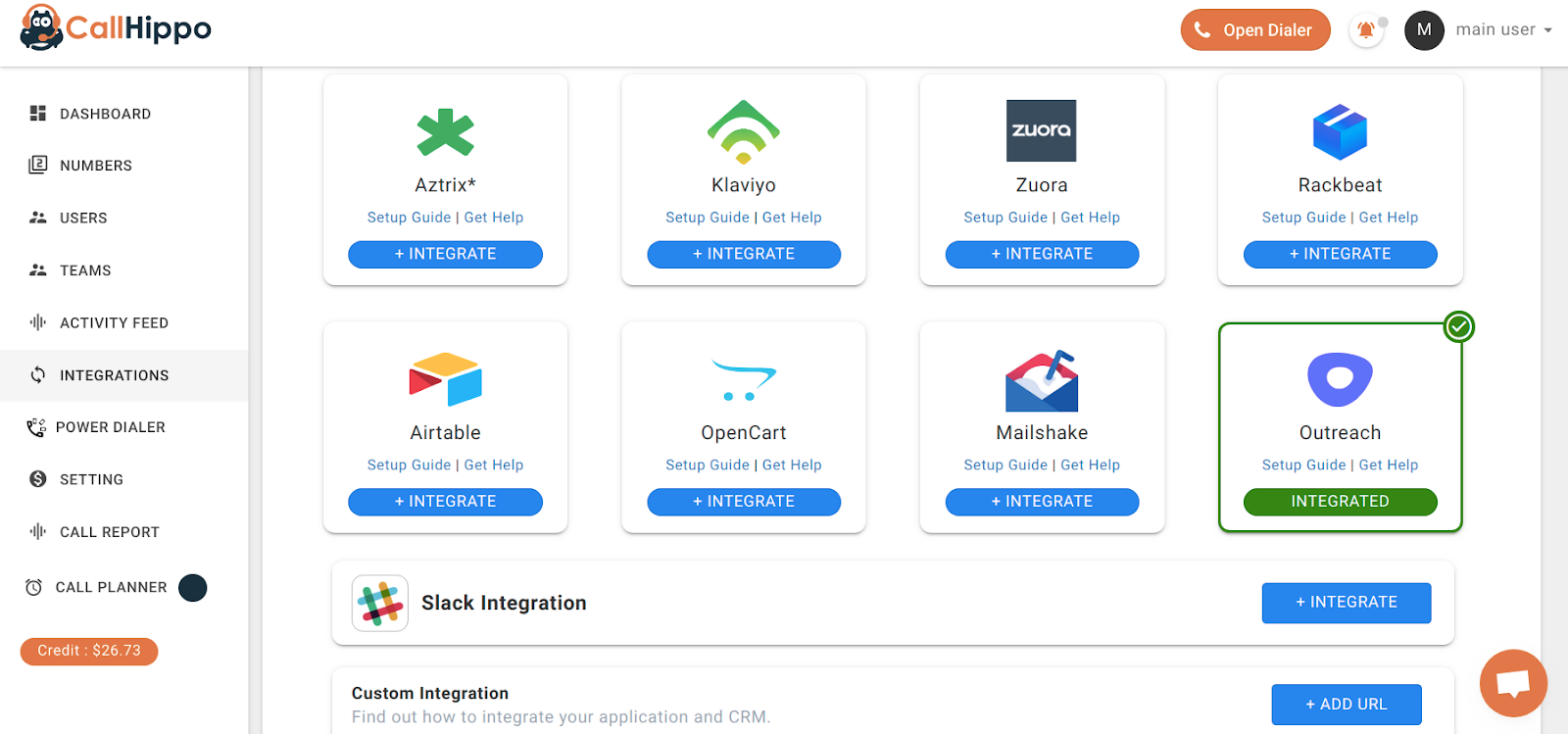This screenshot has width=1568, height=734.
Task: Click the green checkmark on Outreach card
Action: point(1459,326)
